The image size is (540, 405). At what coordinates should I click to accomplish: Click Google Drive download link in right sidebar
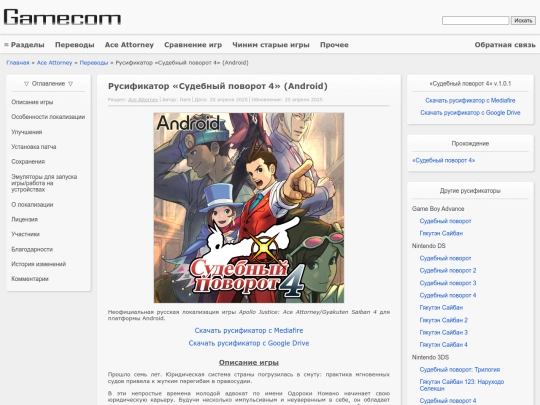click(x=470, y=113)
